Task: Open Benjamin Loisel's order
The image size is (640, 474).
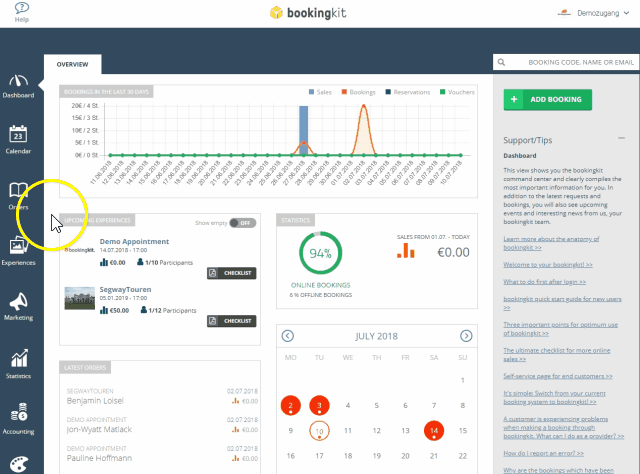Action: (x=162, y=396)
